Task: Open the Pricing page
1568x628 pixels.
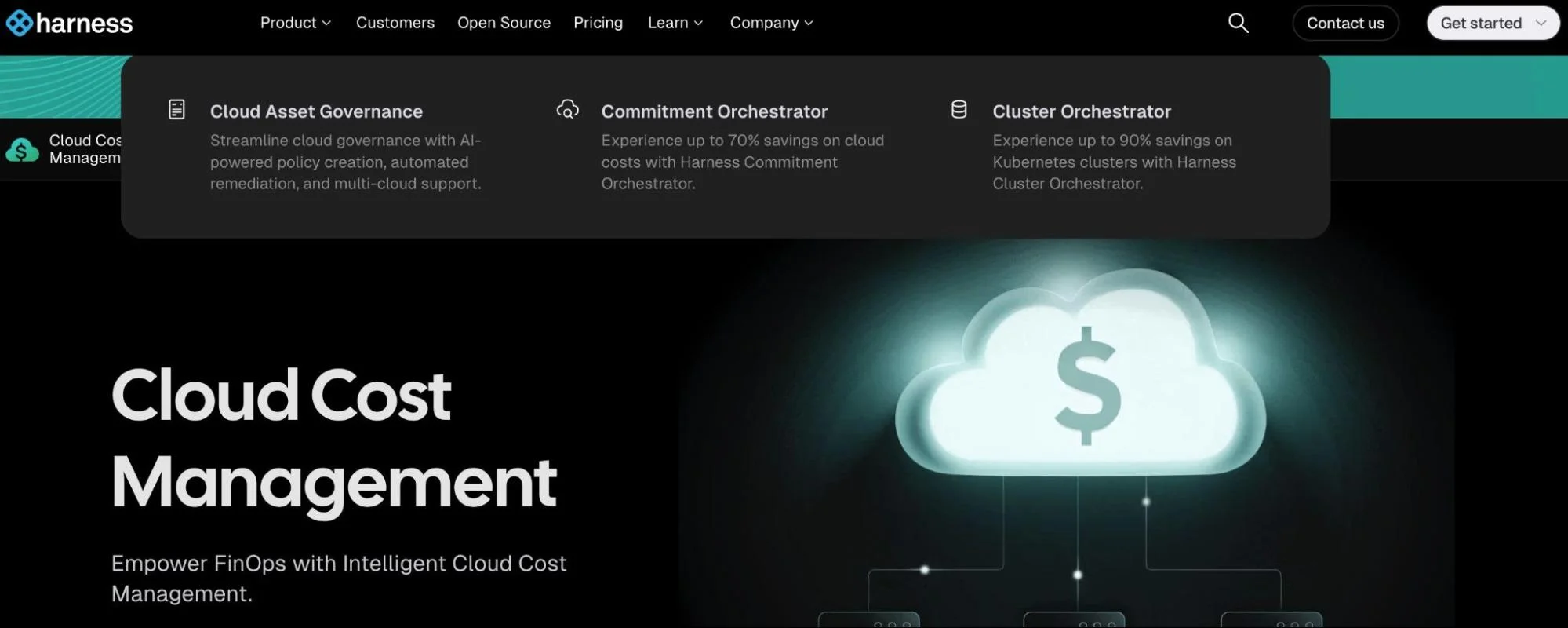Action: 598,23
